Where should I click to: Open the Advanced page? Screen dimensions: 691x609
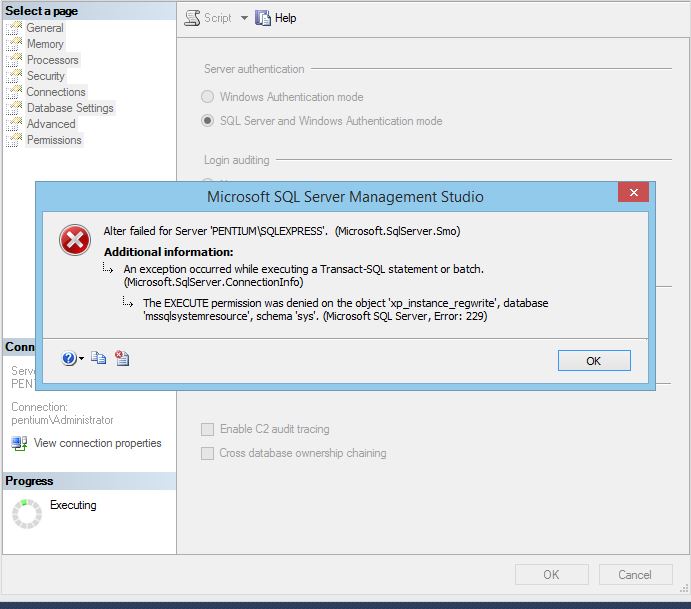(51, 124)
